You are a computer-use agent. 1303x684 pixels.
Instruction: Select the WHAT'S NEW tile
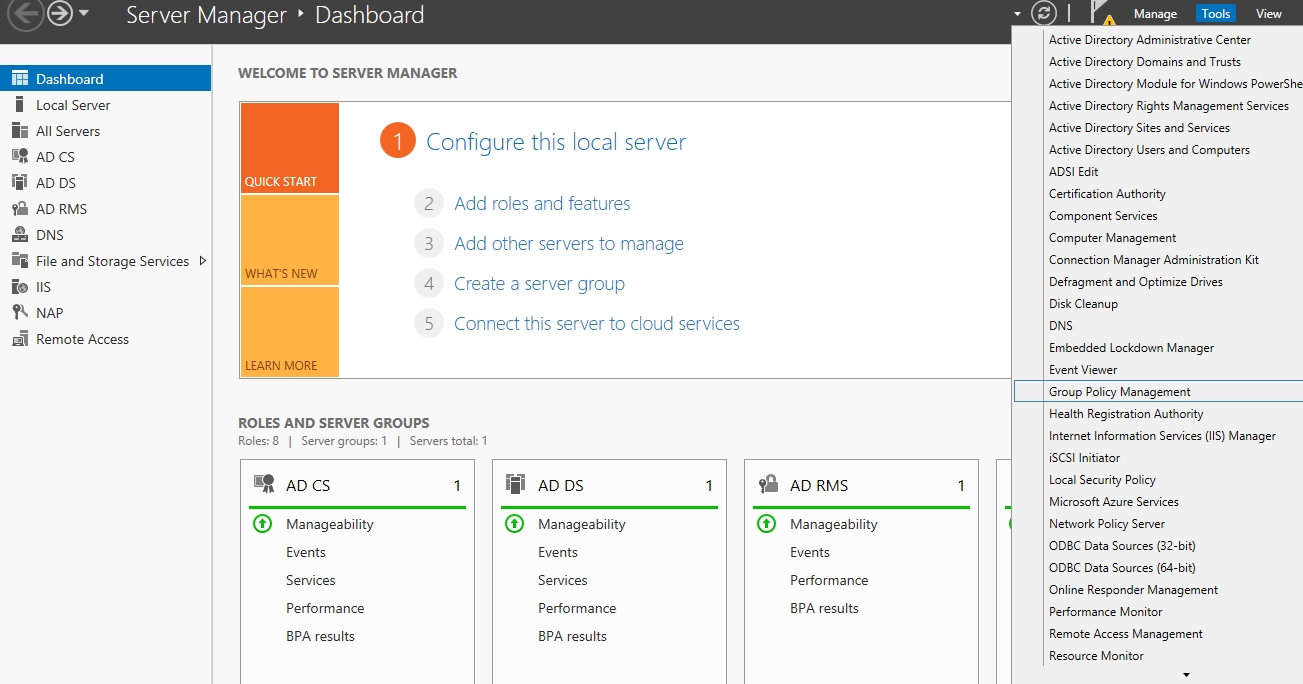[289, 240]
